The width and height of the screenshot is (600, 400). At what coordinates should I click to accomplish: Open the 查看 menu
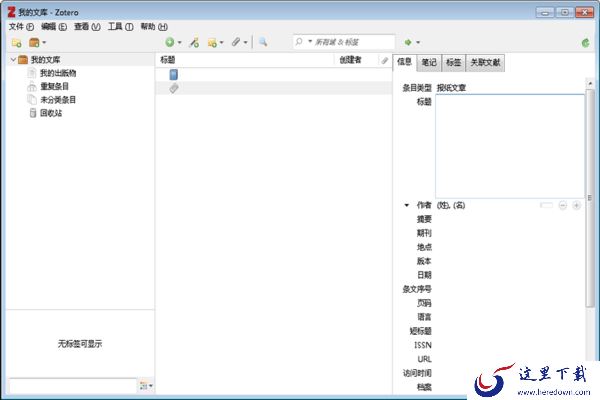(x=87, y=26)
